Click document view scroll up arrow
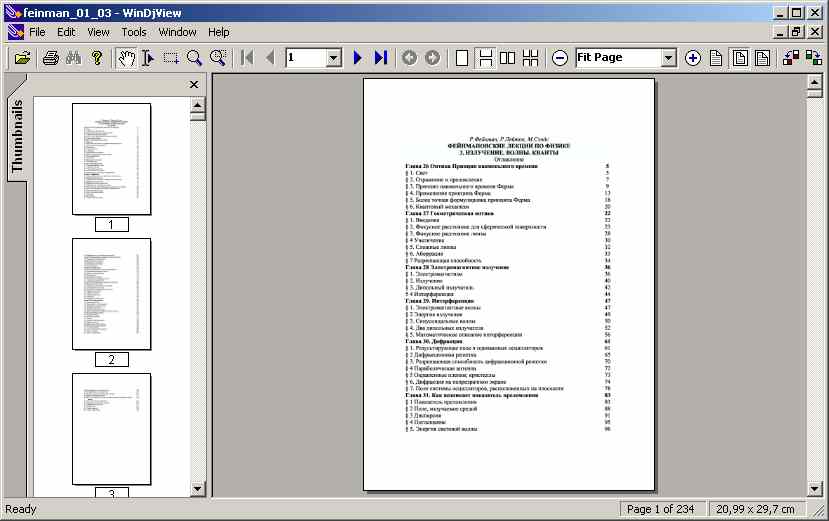Screen dimensions: 829x521 click(x=814, y=82)
